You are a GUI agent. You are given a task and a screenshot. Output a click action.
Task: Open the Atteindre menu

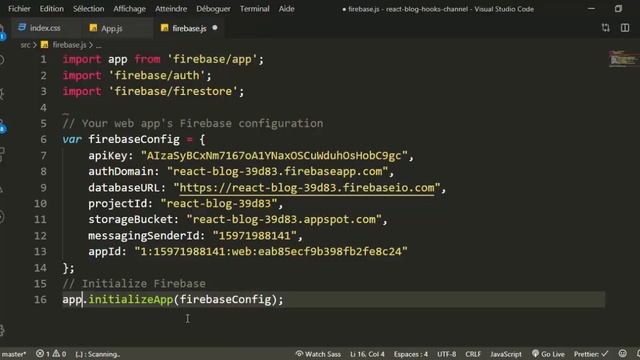tap(171, 9)
